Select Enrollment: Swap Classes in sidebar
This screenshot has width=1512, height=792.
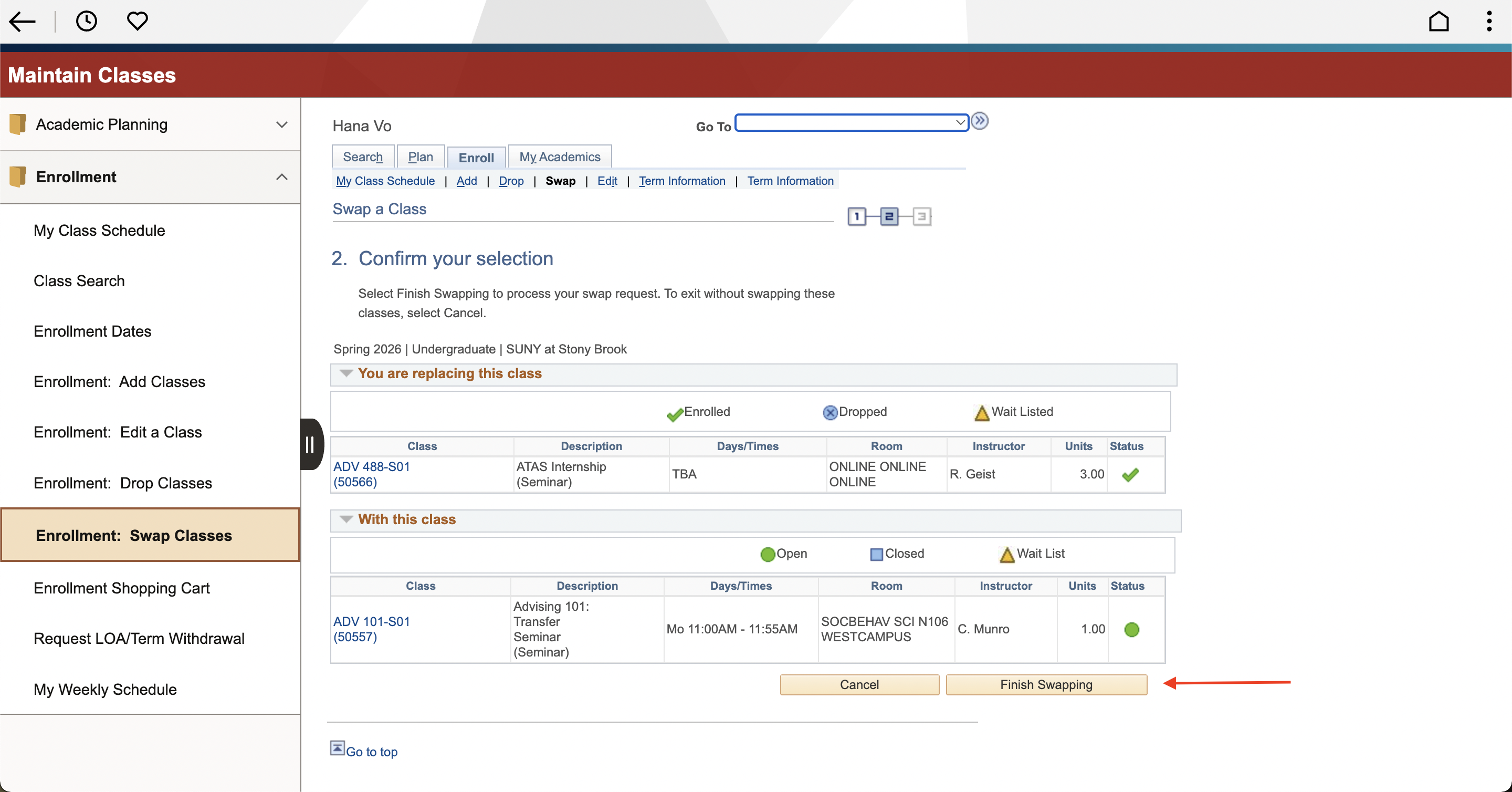tap(150, 535)
